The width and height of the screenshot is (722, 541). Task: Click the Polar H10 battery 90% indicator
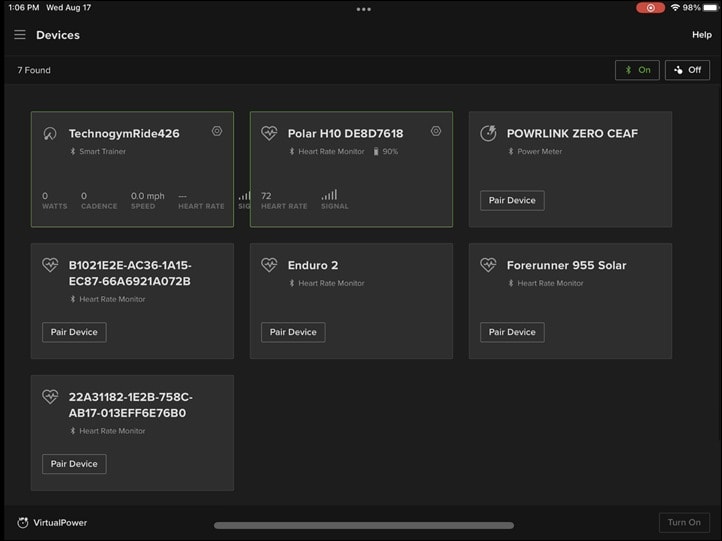(386, 151)
